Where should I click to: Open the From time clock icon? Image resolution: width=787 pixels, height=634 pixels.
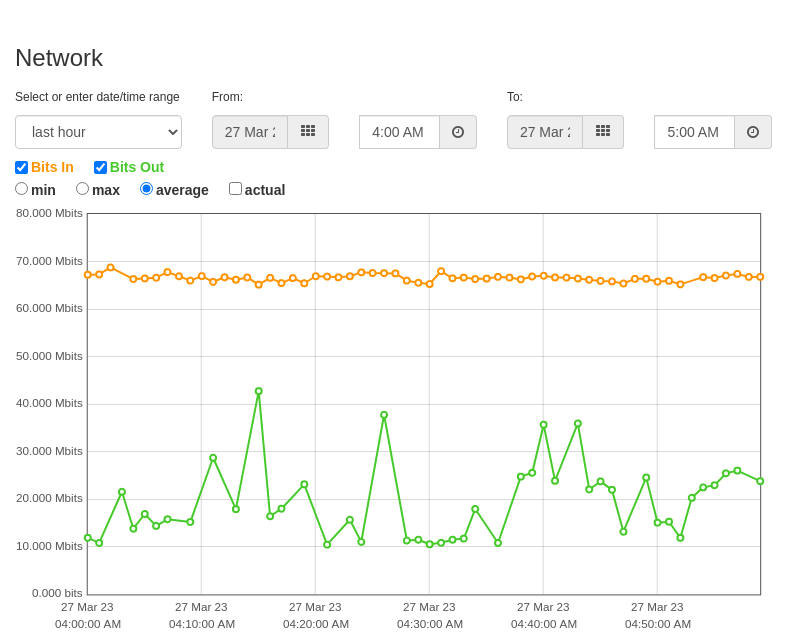(458, 132)
